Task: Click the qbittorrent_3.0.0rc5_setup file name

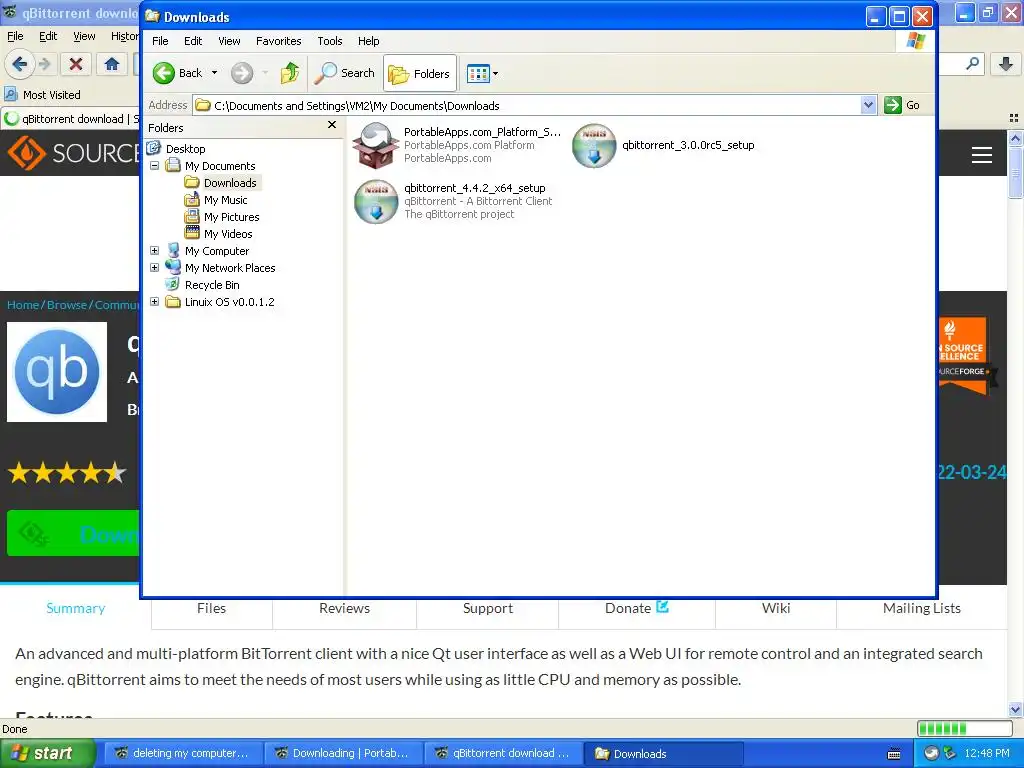Action: [x=688, y=145]
